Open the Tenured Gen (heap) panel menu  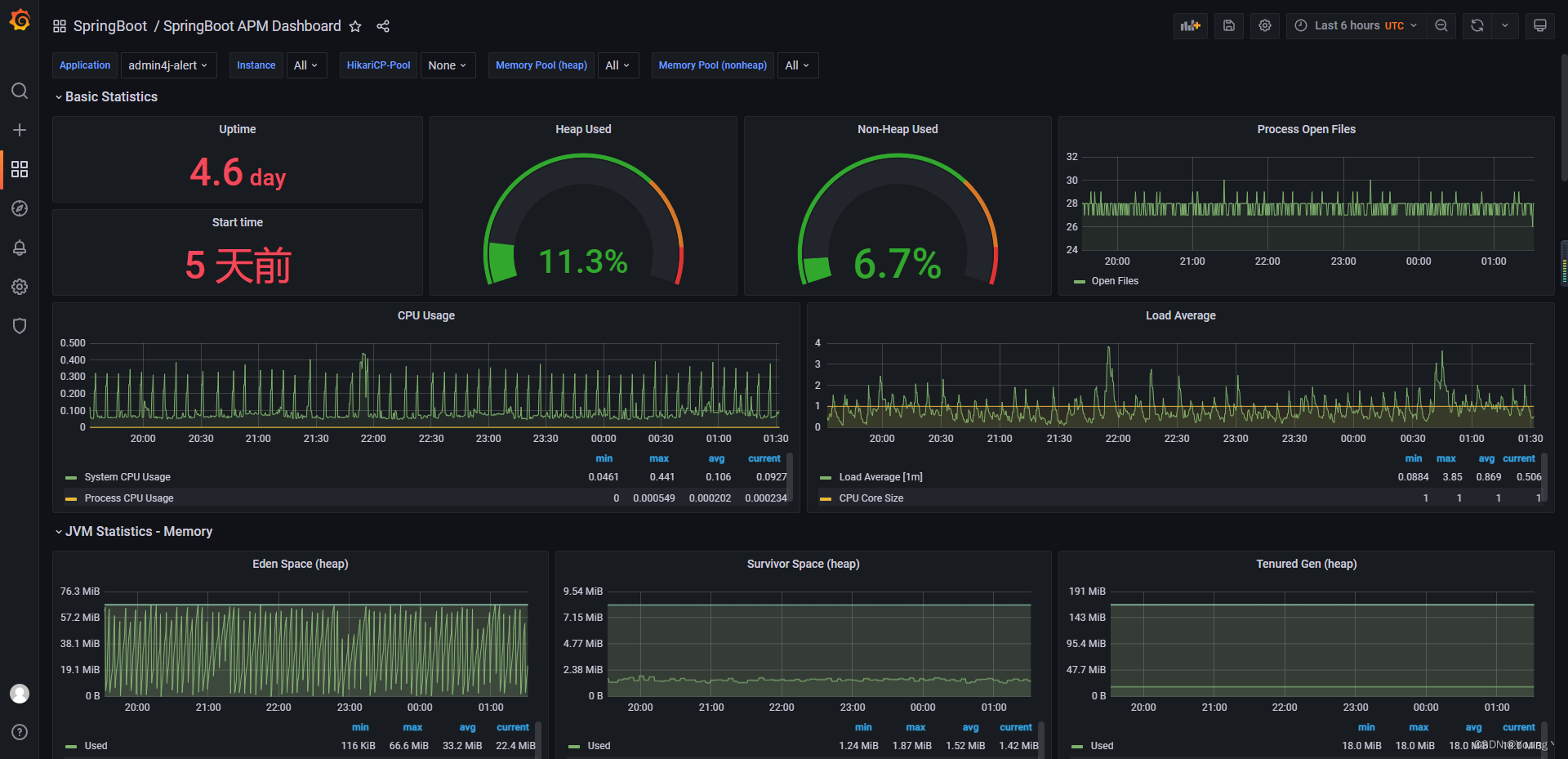coord(1307,564)
